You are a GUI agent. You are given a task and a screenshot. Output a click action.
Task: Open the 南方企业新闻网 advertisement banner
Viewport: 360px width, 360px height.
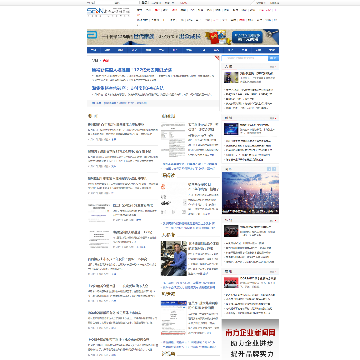pos(250,339)
